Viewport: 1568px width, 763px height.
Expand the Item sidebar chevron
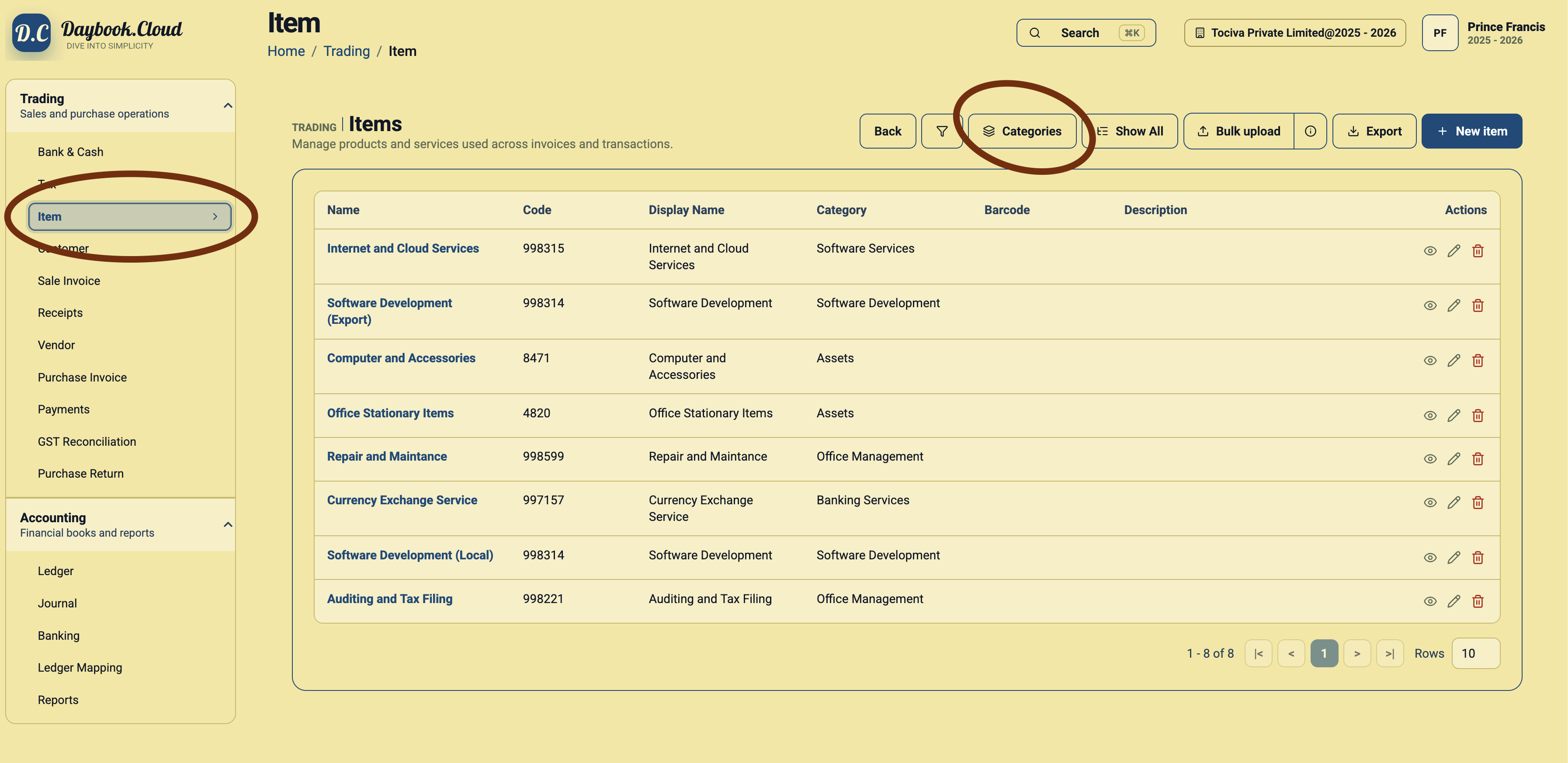pyautogui.click(x=215, y=217)
